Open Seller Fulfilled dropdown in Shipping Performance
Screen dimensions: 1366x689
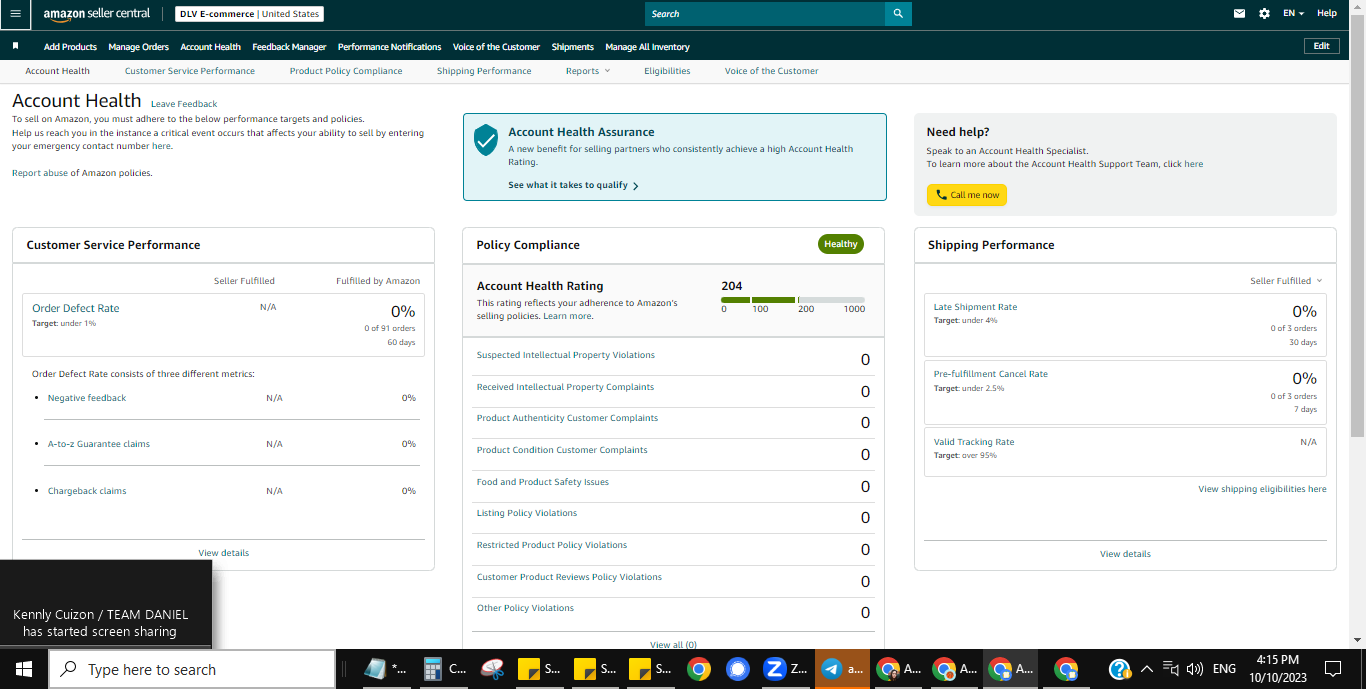click(1286, 281)
